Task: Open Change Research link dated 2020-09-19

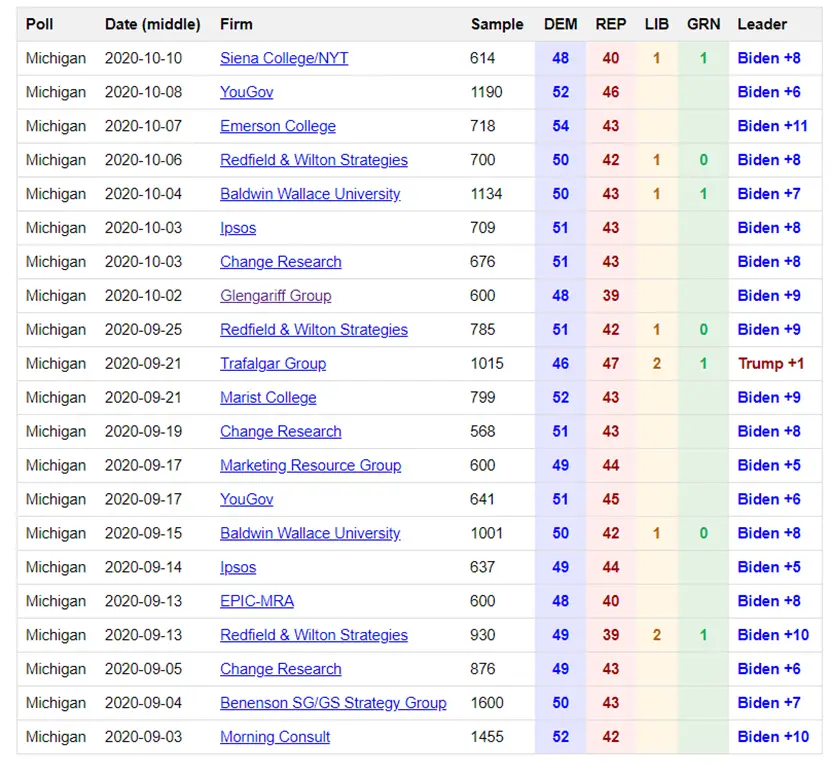Action: coord(281,432)
